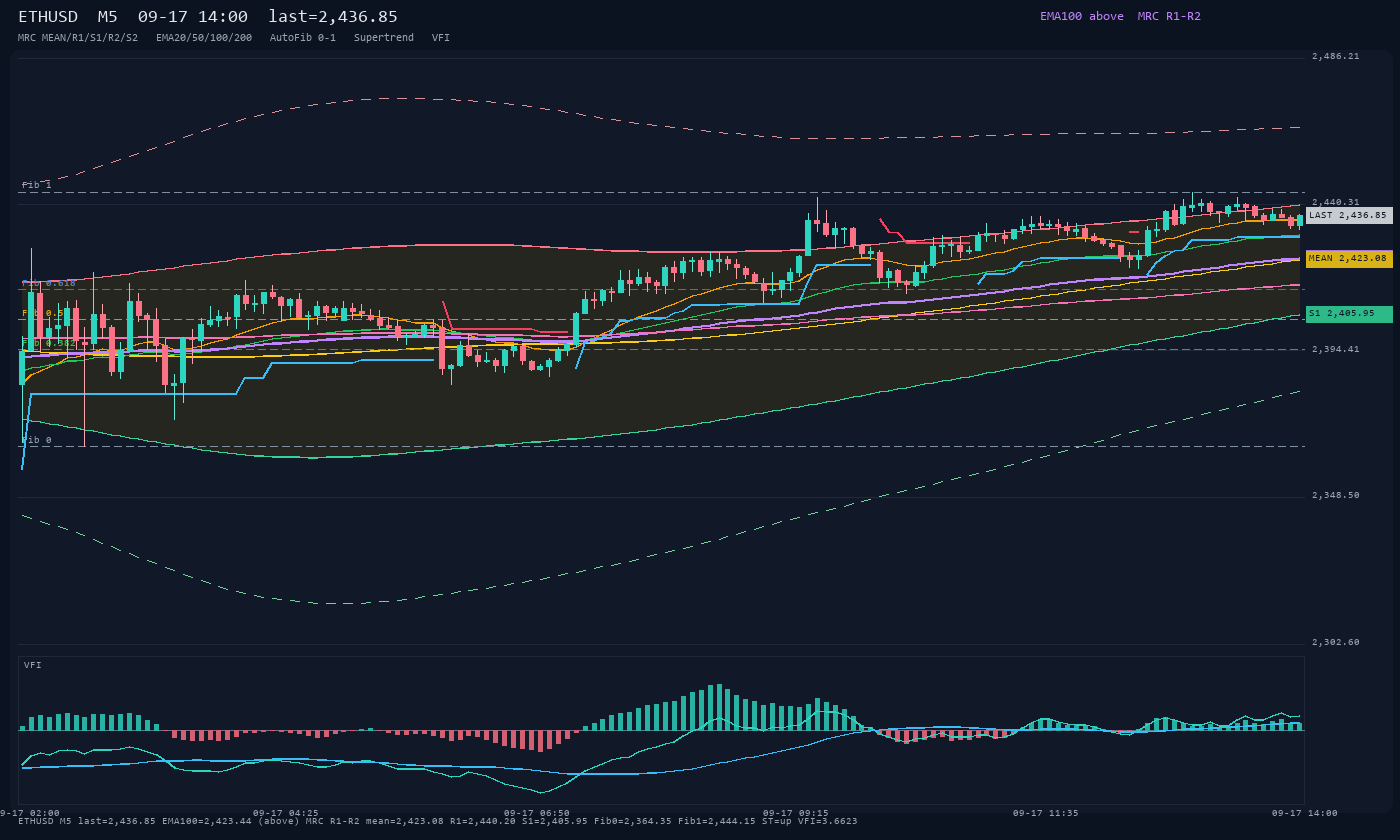The image size is (1400, 840).
Task: Click Fib0=2,364.35 in the bottom status line
Action: [x=633, y=821]
